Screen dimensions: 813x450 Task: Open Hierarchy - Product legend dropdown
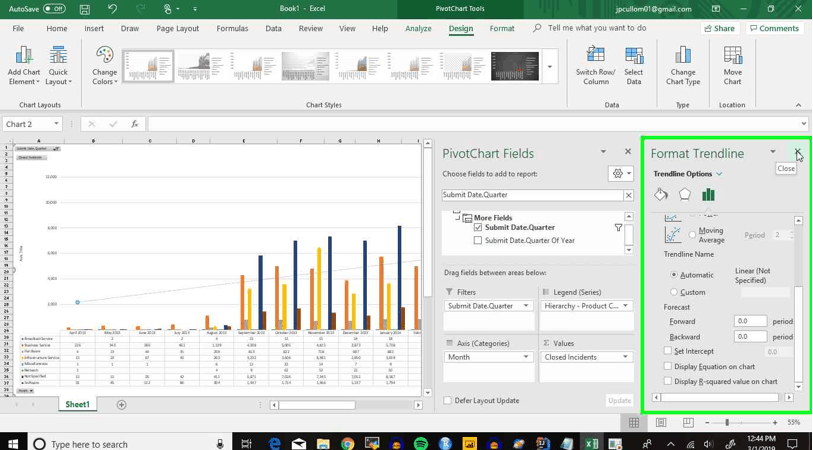coord(625,306)
